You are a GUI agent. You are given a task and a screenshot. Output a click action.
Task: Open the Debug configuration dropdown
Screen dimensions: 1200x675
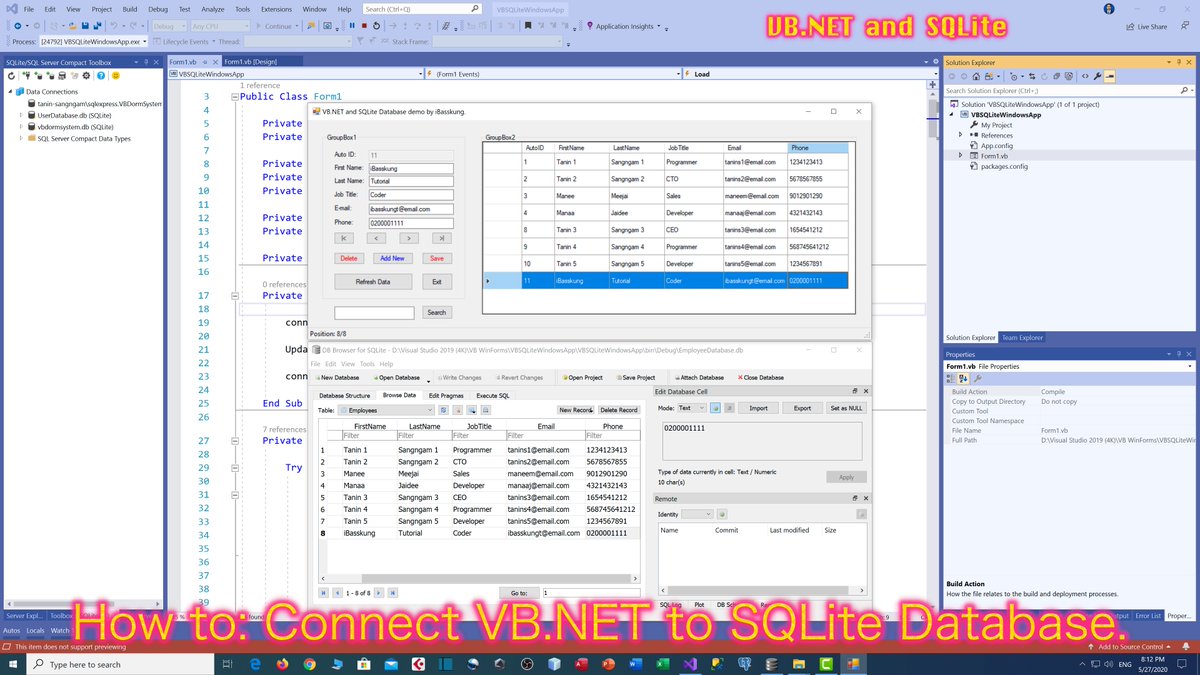(170, 26)
